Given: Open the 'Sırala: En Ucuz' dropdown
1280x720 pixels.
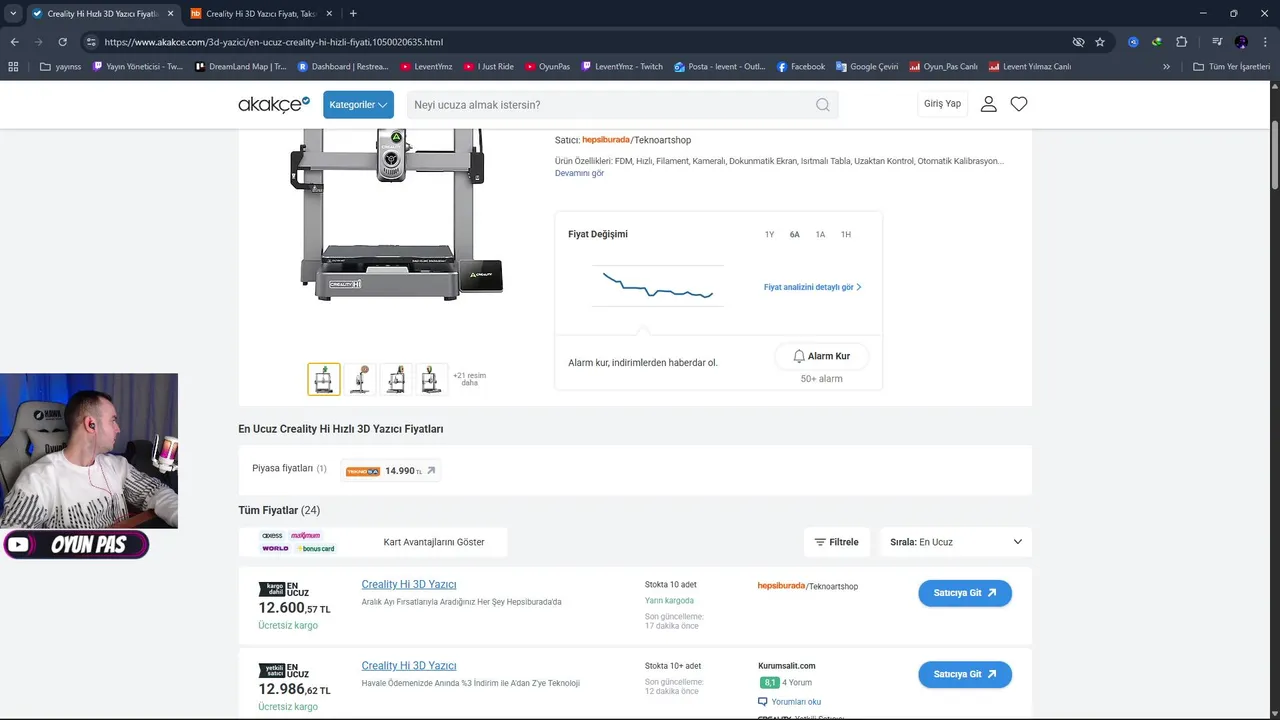Looking at the screenshot, I should [x=955, y=542].
